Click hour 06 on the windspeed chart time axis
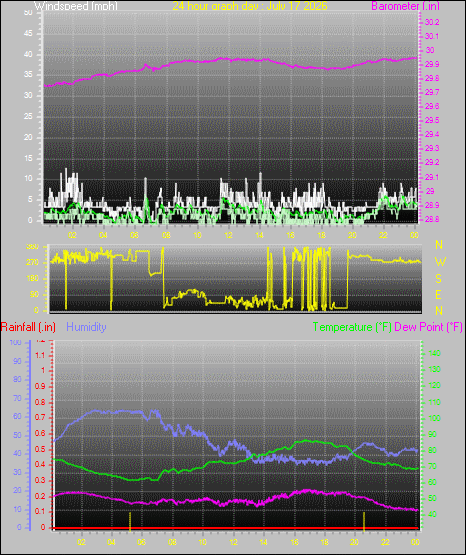This screenshot has width=466, height=555. click(x=134, y=235)
